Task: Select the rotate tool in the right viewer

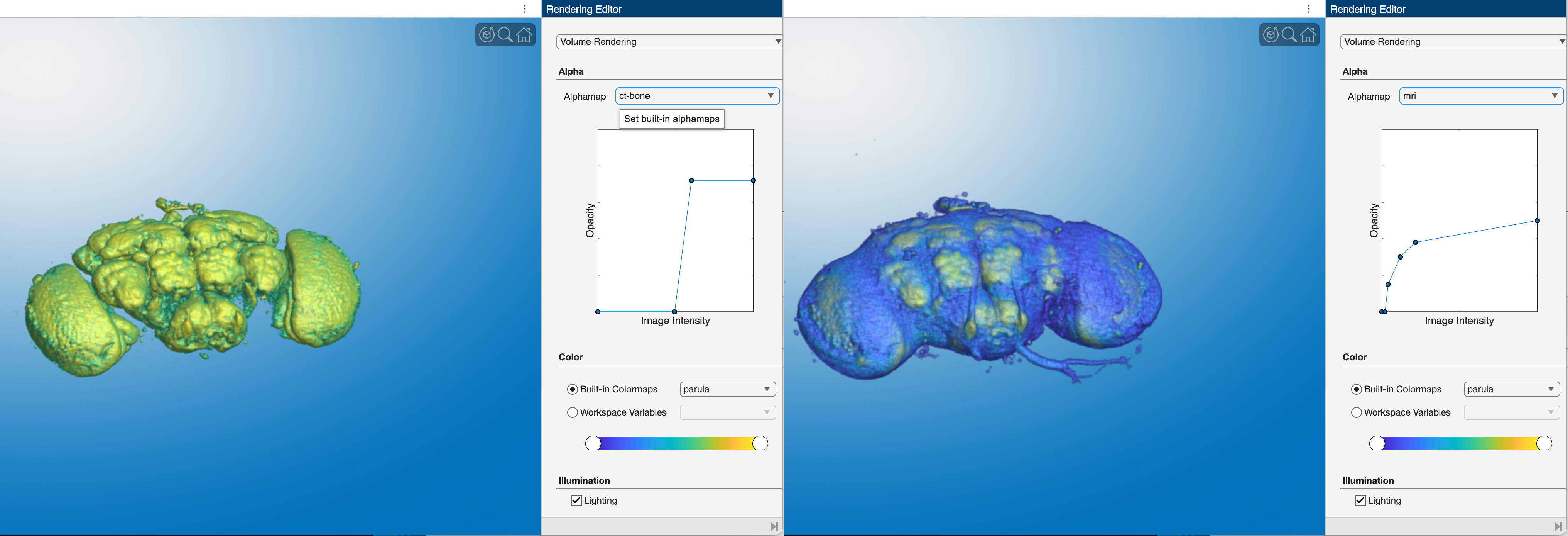Action: (x=1271, y=35)
